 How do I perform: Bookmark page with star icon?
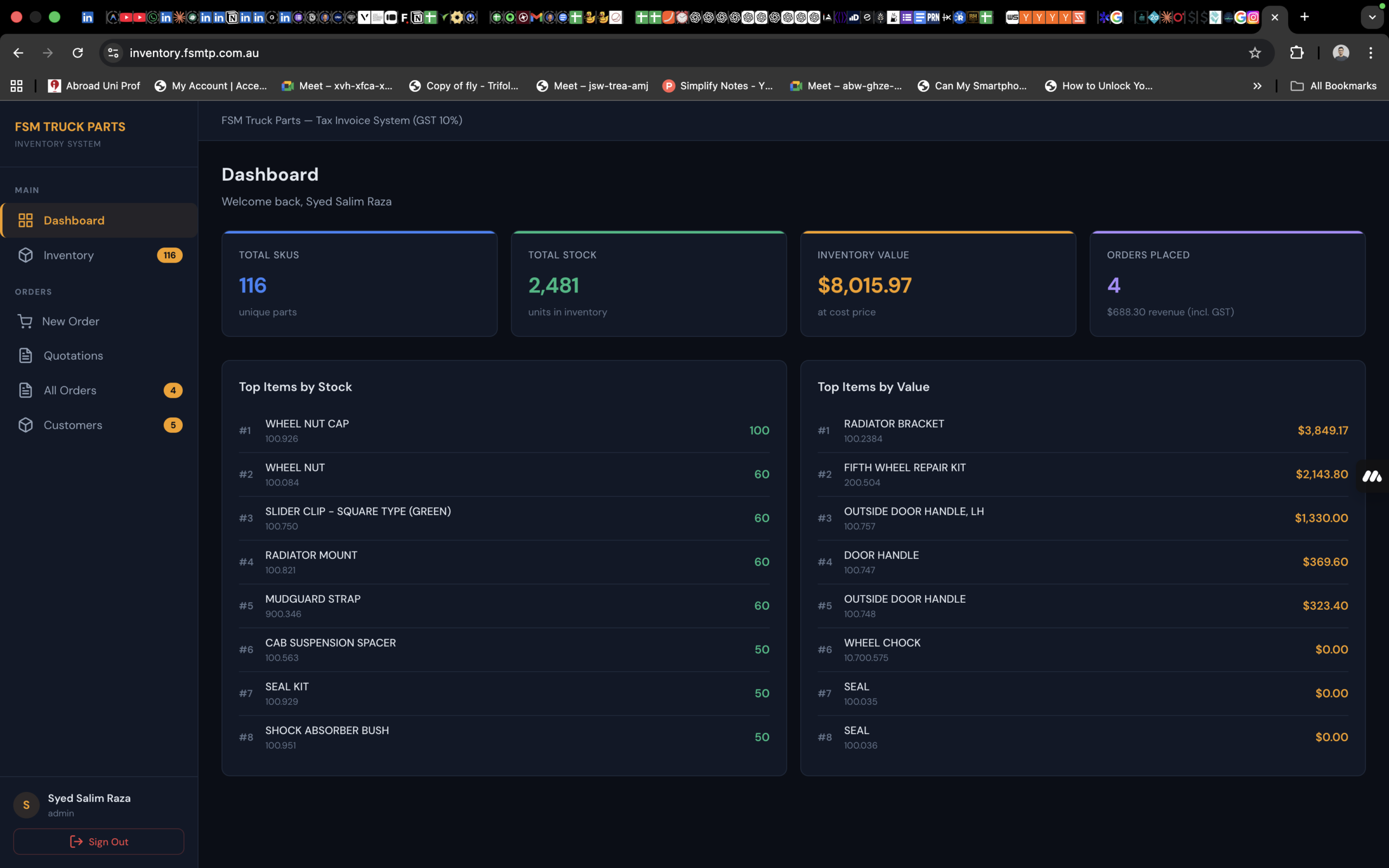click(1254, 53)
